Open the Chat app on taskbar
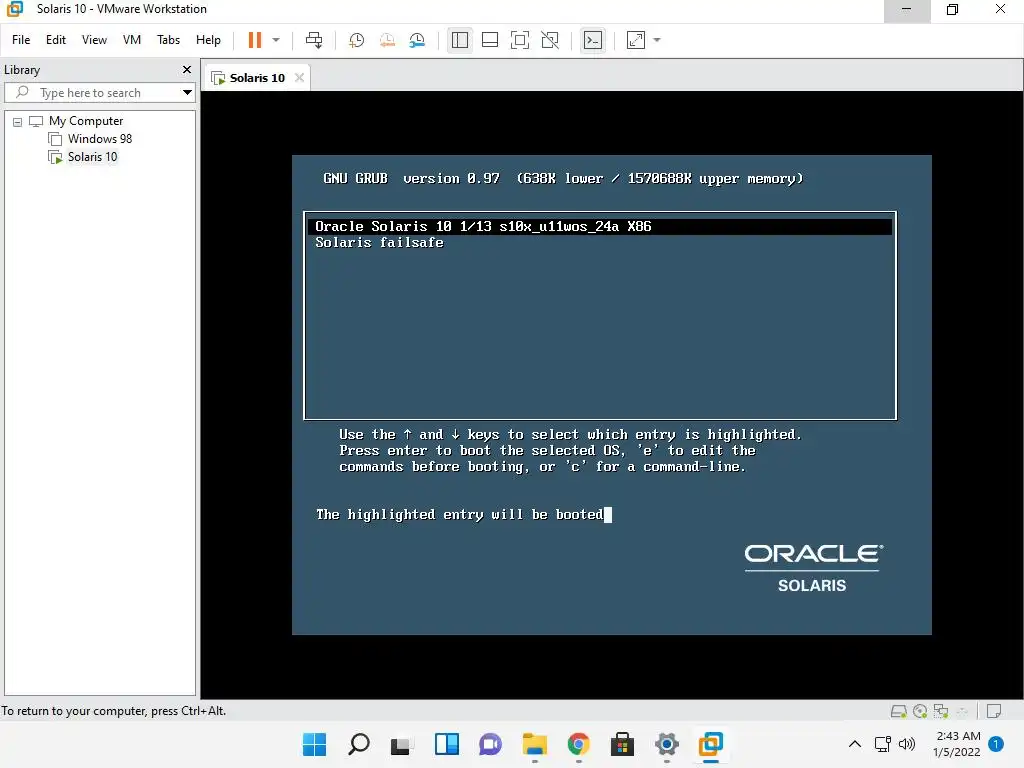This screenshot has width=1024, height=768. point(490,744)
